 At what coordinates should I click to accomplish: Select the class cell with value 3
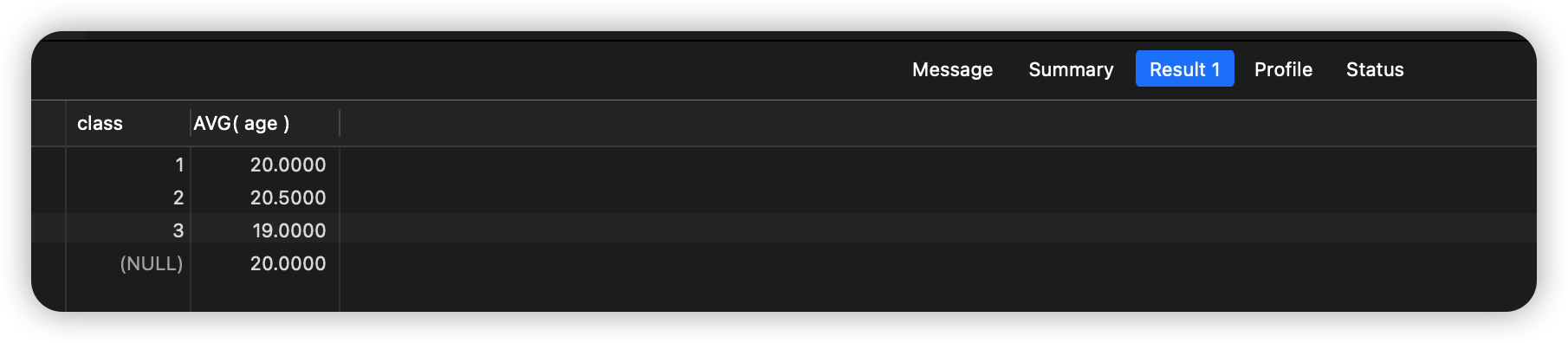[x=128, y=230]
